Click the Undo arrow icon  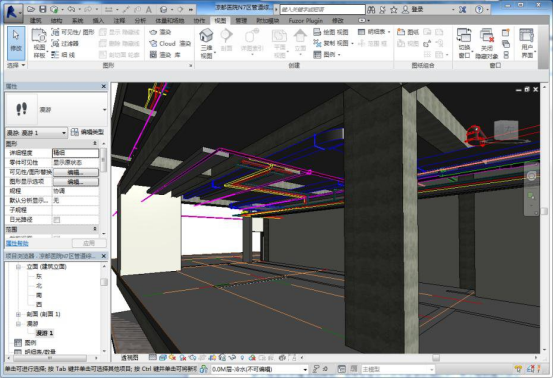pos(71,9)
